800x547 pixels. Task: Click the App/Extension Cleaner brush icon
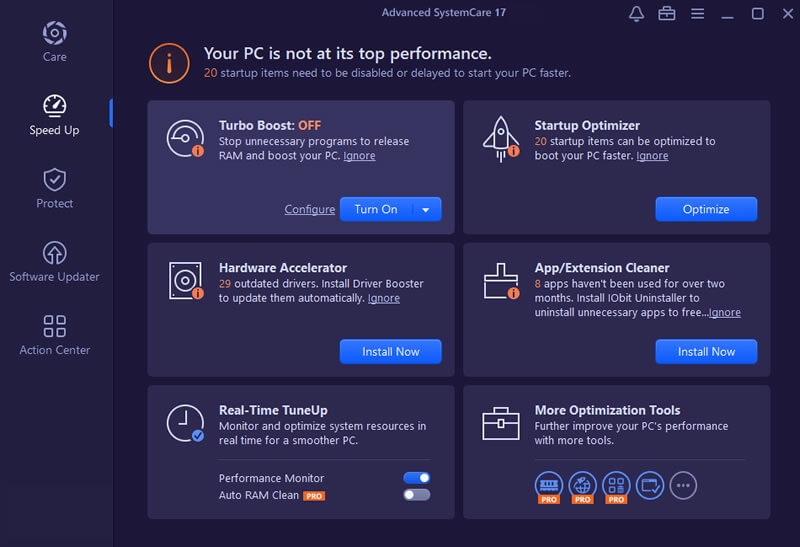click(501, 281)
